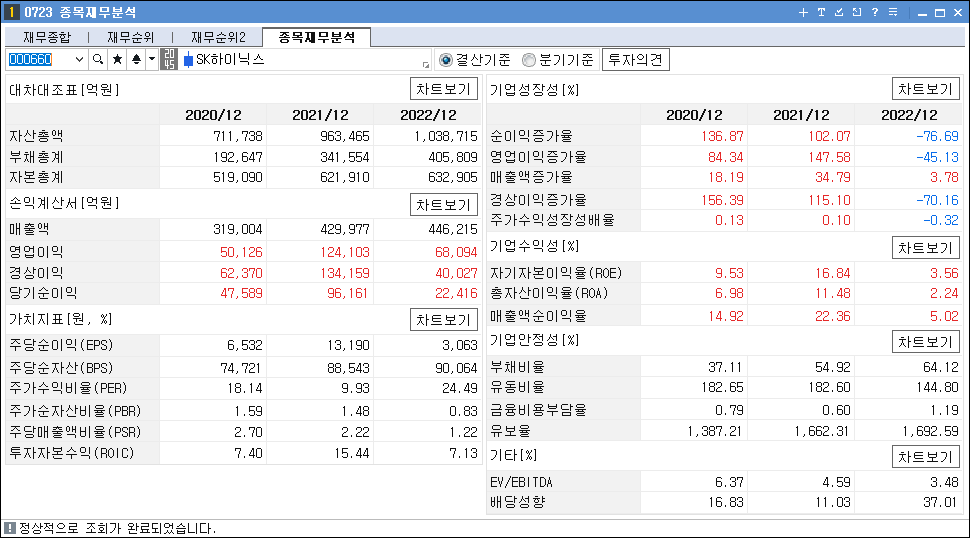
Task: Select the 분기기준 radio button
Action: pyautogui.click(x=528, y=60)
